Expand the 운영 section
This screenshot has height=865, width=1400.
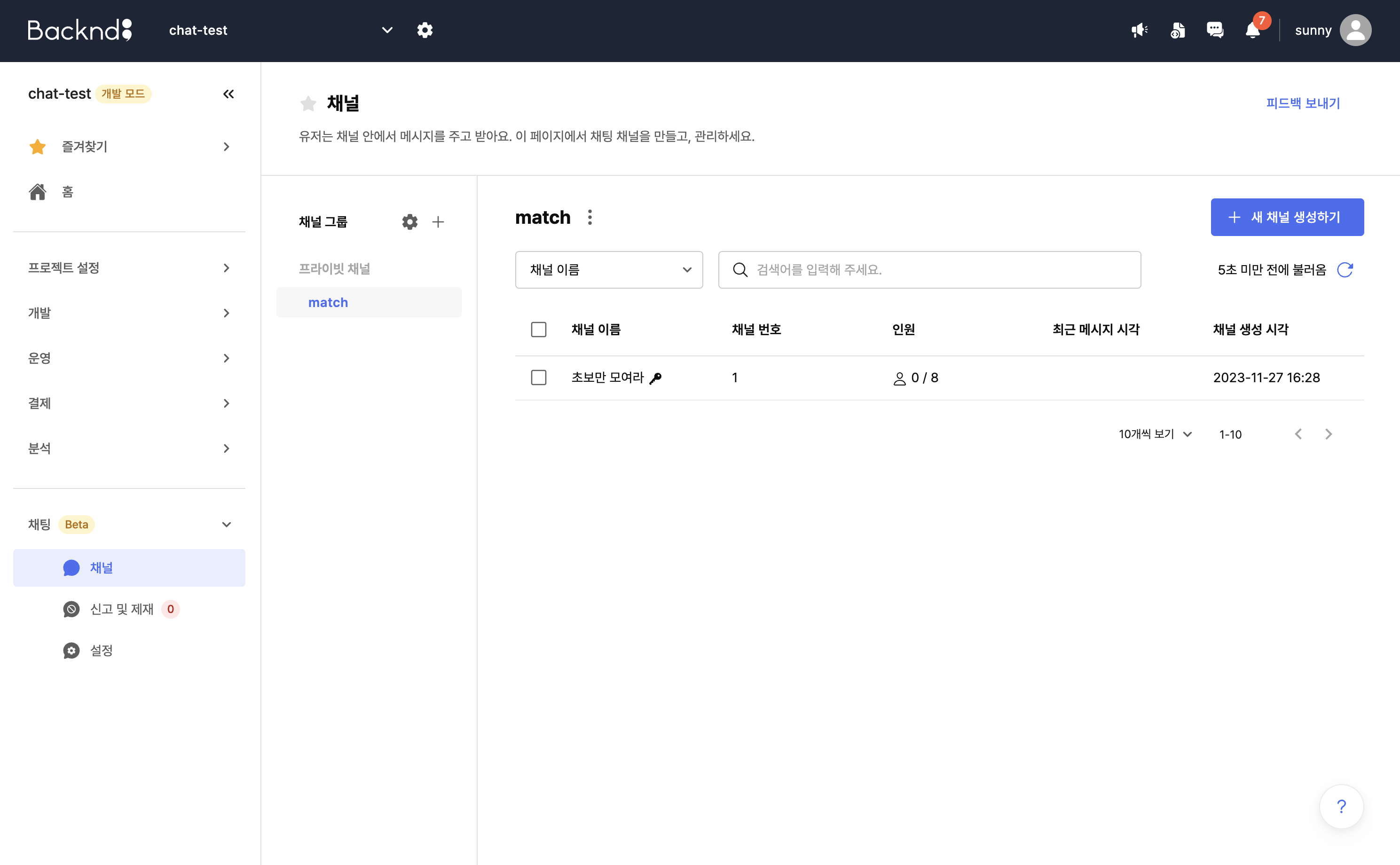[129, 358]
